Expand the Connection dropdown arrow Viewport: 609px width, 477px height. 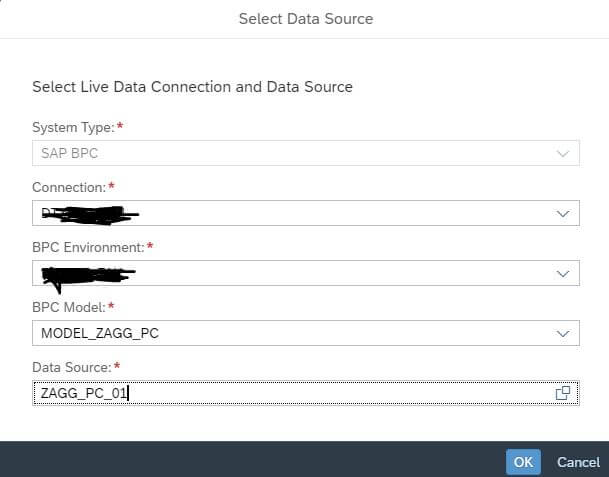coord(563,214)
